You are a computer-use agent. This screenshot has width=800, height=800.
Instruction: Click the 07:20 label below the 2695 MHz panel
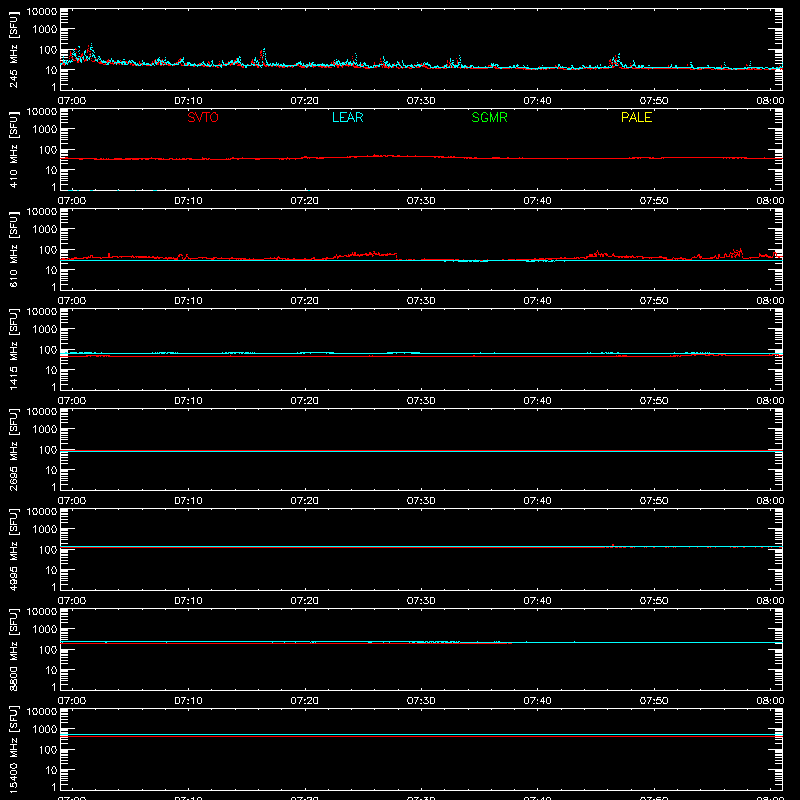[305, 501]
